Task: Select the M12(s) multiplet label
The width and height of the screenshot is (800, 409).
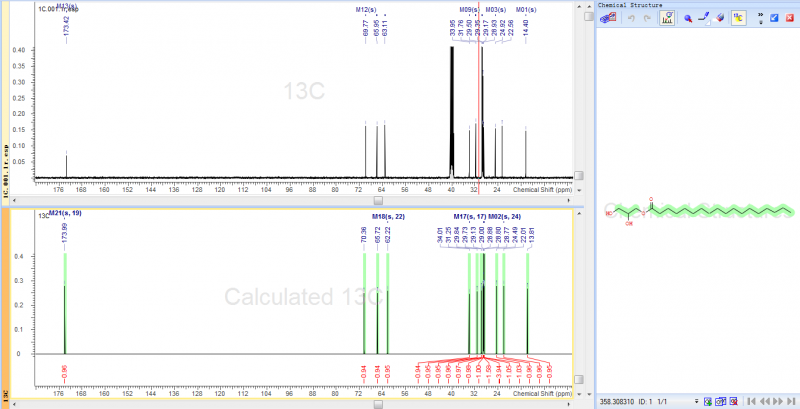Action: point(366,9)
